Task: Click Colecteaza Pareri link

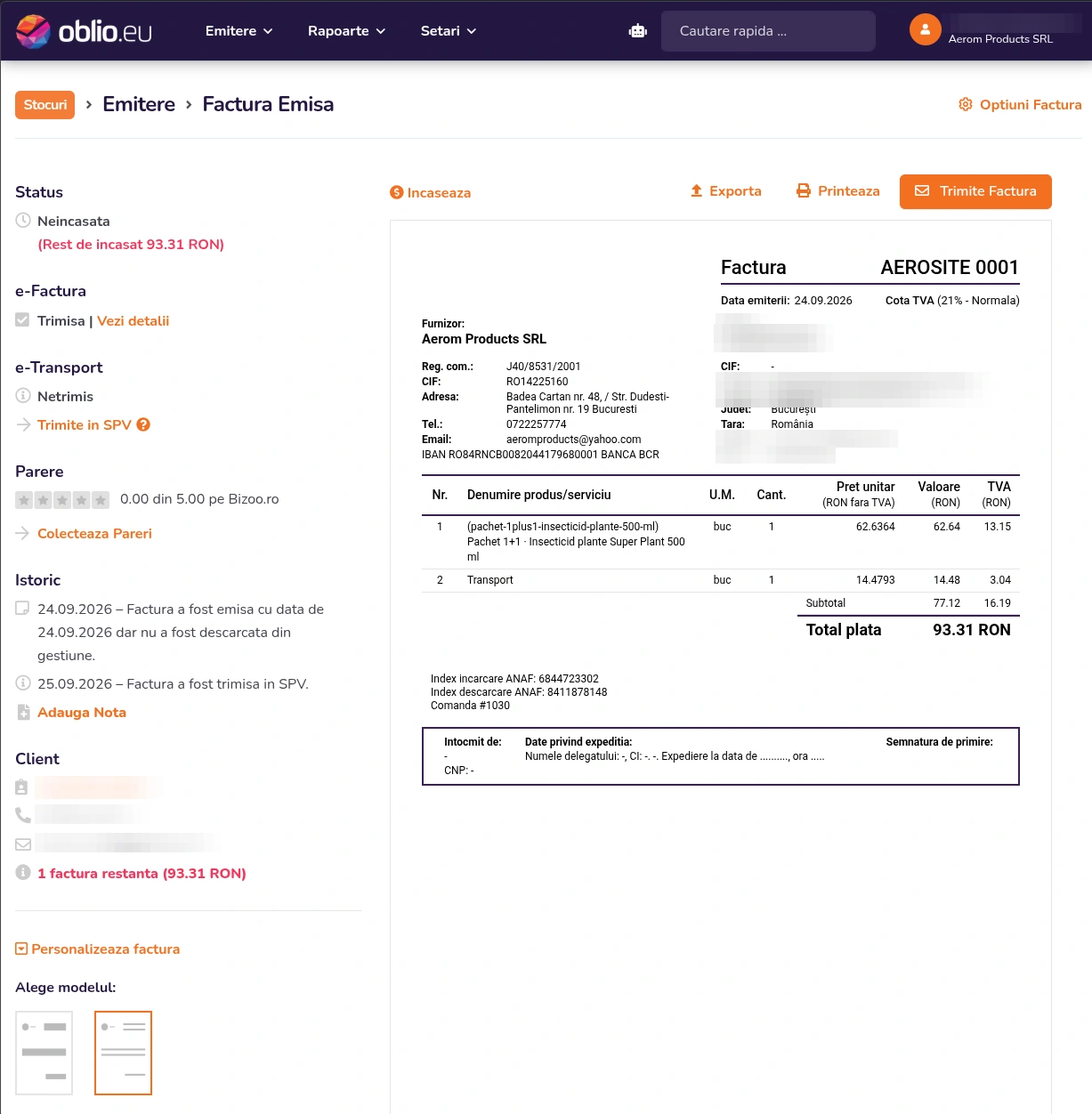Action: pos(94,533)
